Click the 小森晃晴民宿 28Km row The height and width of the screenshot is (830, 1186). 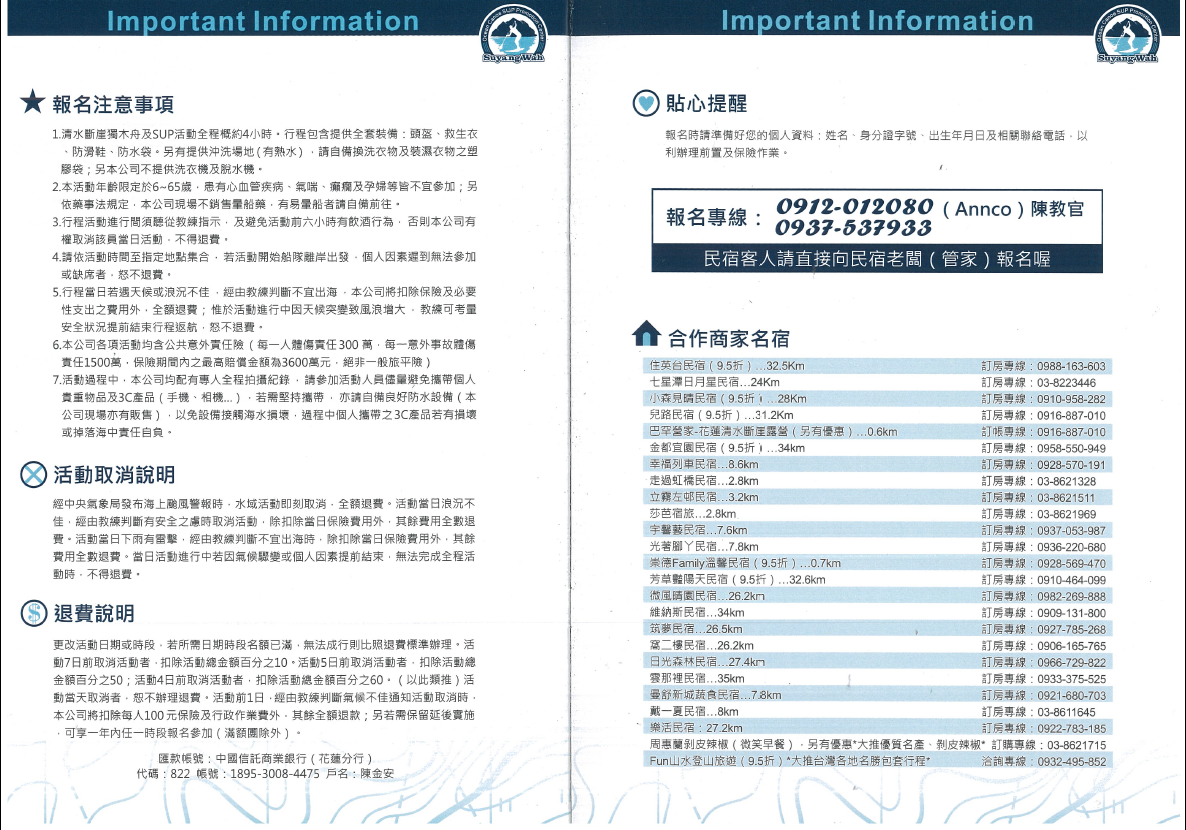(877, 399)
